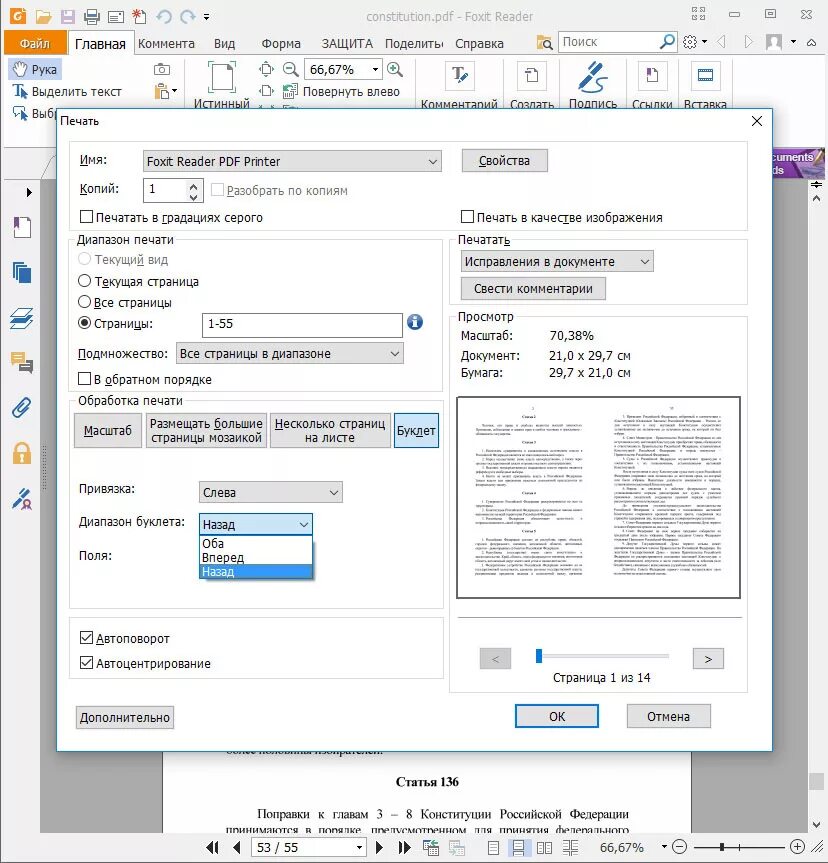Open the page number dropdown in status bar
828x863 pixels.
tap(358, 848)
